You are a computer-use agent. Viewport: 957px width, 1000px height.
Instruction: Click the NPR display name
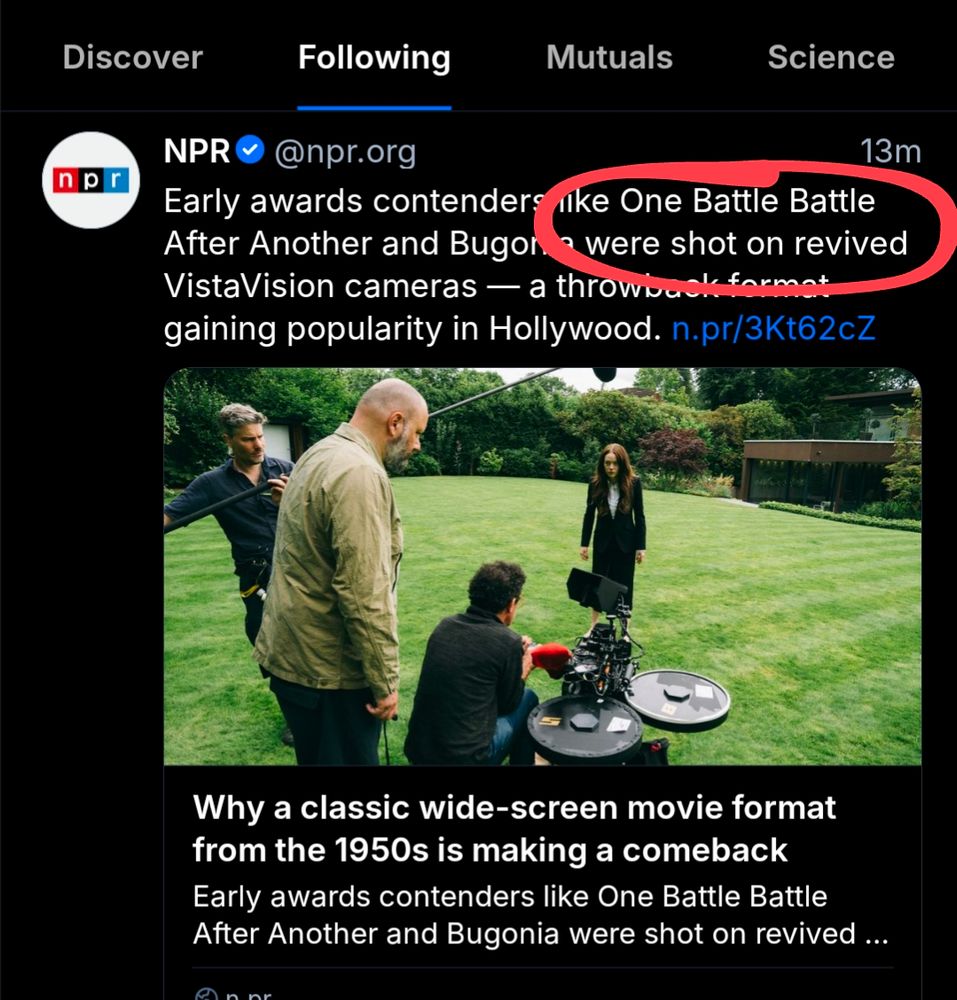click(x=196, y=152)
